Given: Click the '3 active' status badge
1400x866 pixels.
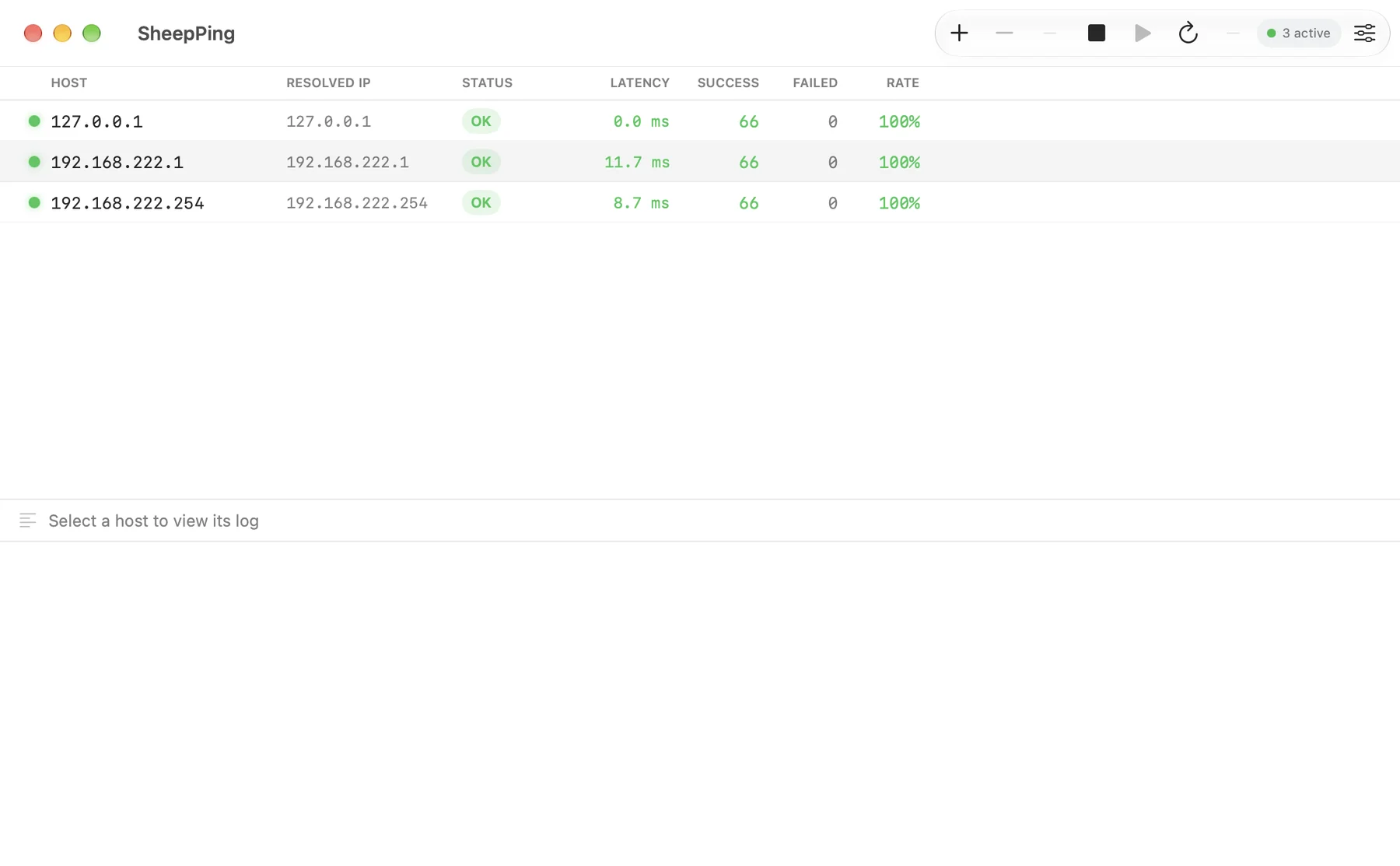Looking at the screenshot, I should pyautogui.click(x=1298, y=33).
